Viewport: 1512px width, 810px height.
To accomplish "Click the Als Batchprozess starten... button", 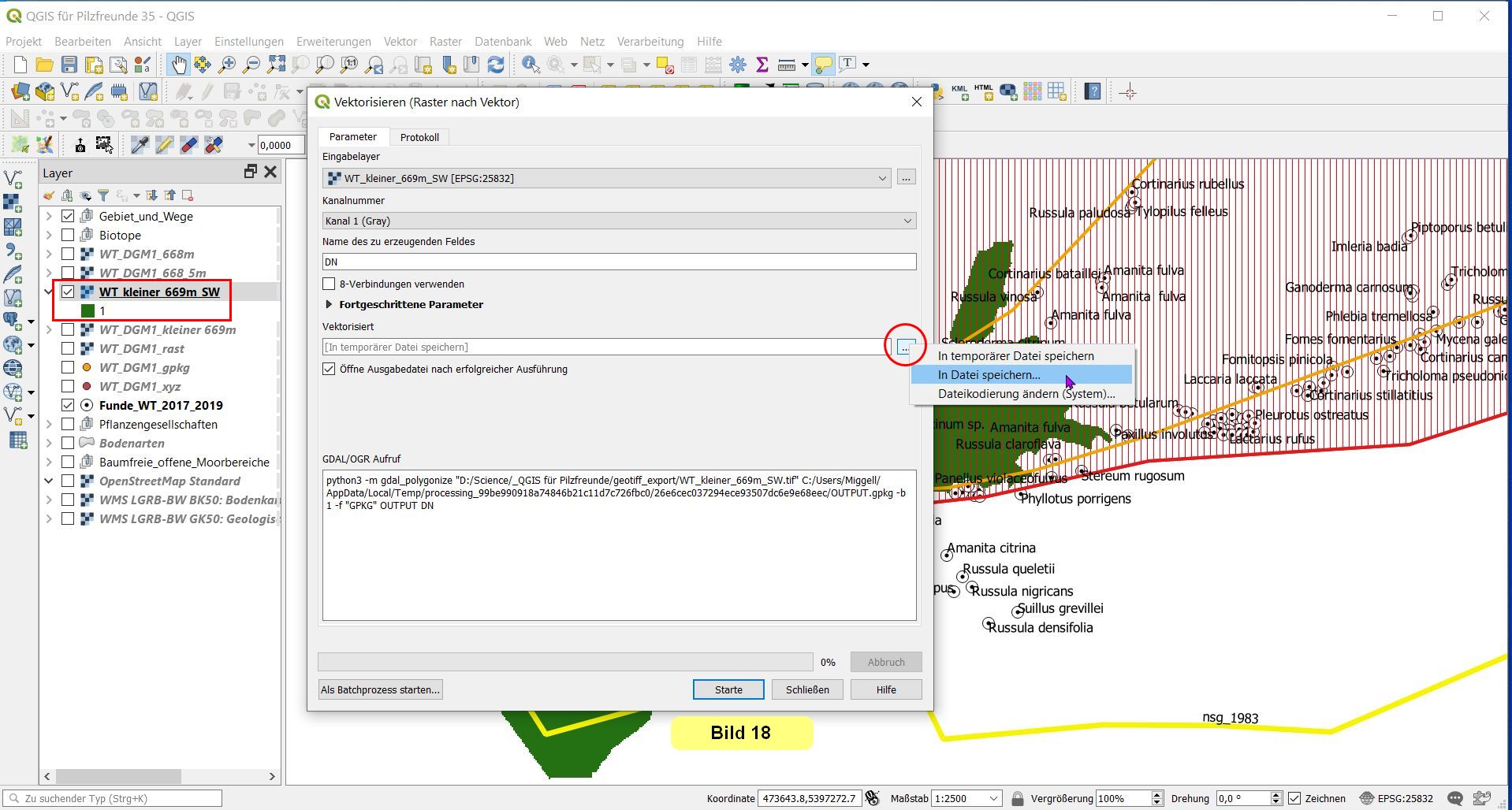I will (x=380, y=689).
